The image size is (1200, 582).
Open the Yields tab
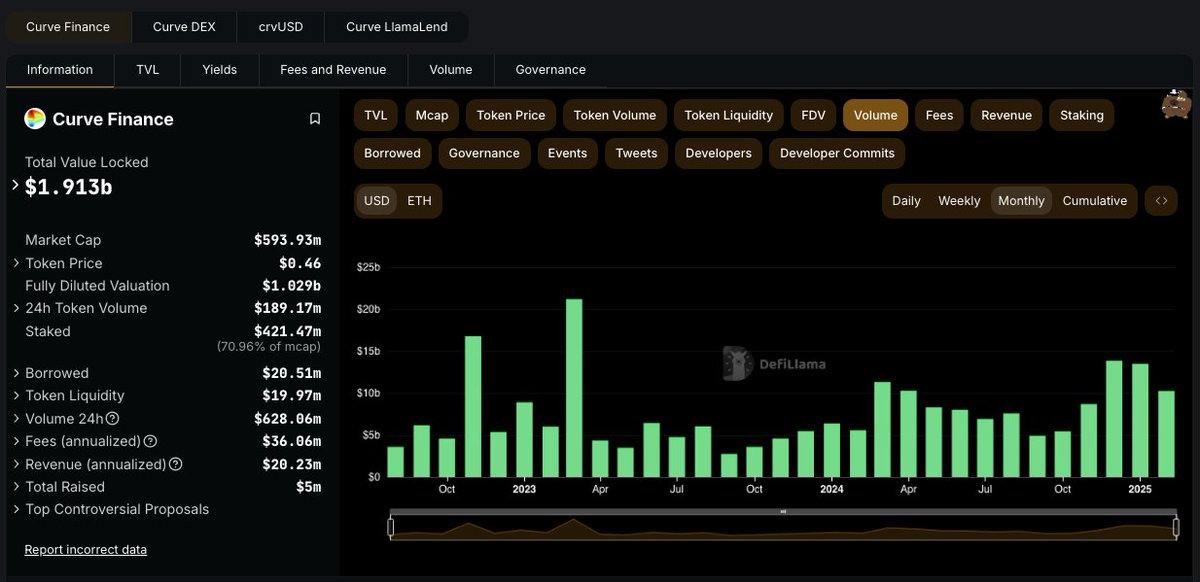pos(220,70)
